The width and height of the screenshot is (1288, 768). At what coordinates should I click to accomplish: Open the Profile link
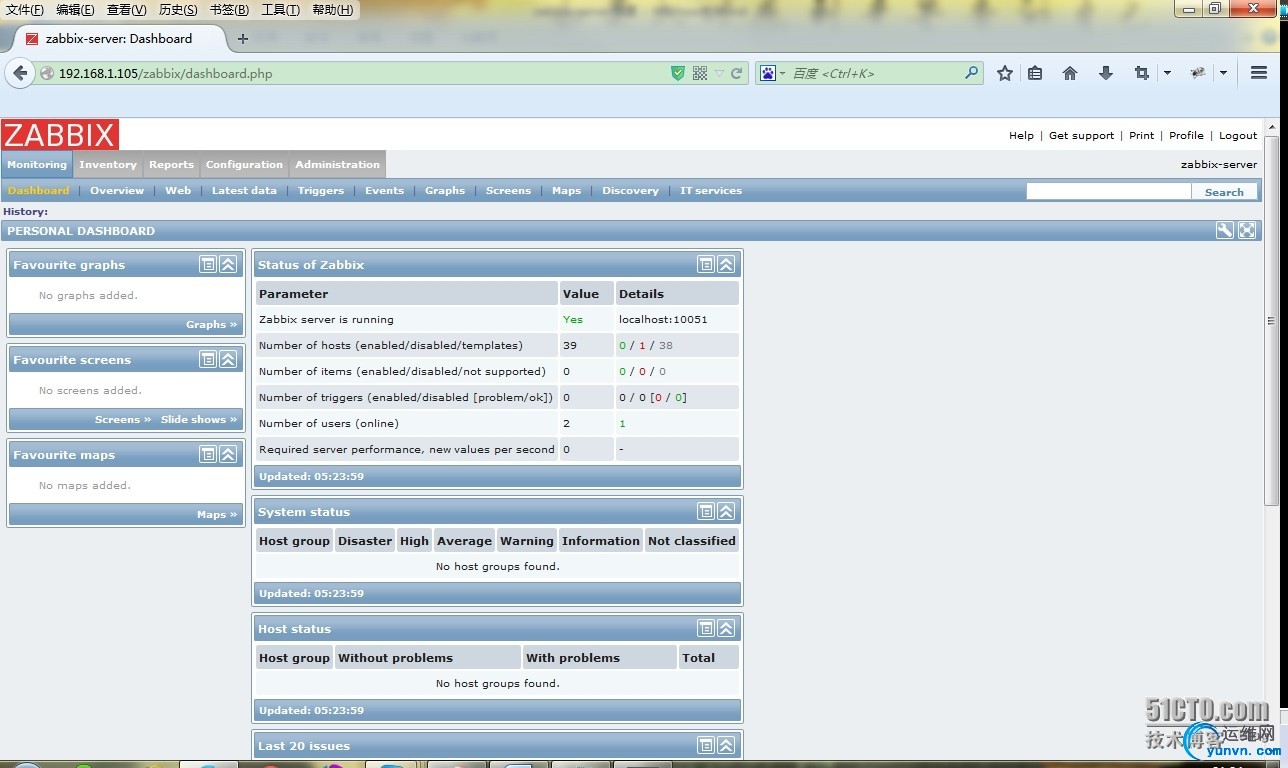click(1186, 135)
